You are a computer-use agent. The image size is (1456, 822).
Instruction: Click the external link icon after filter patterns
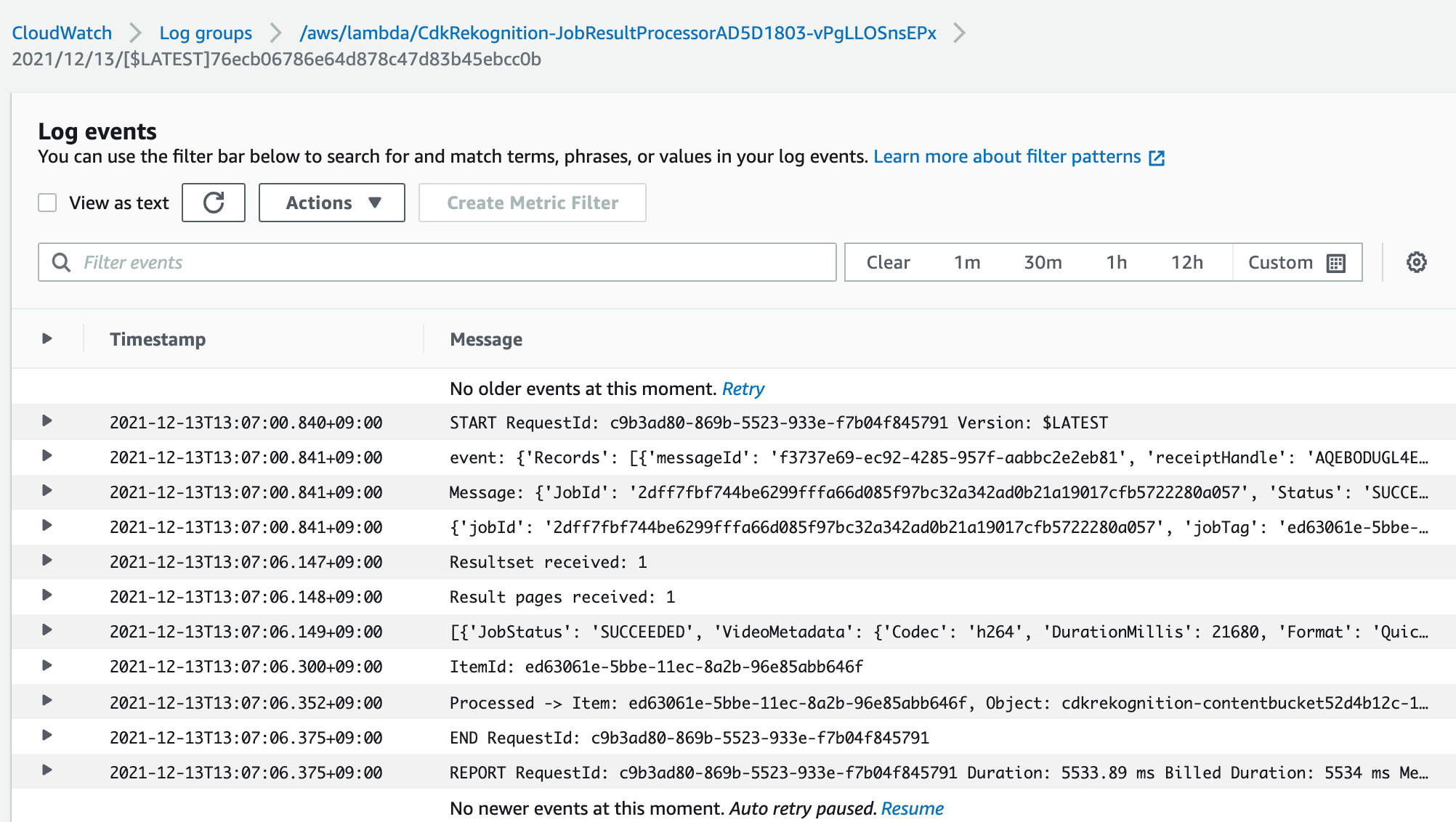1157,158
